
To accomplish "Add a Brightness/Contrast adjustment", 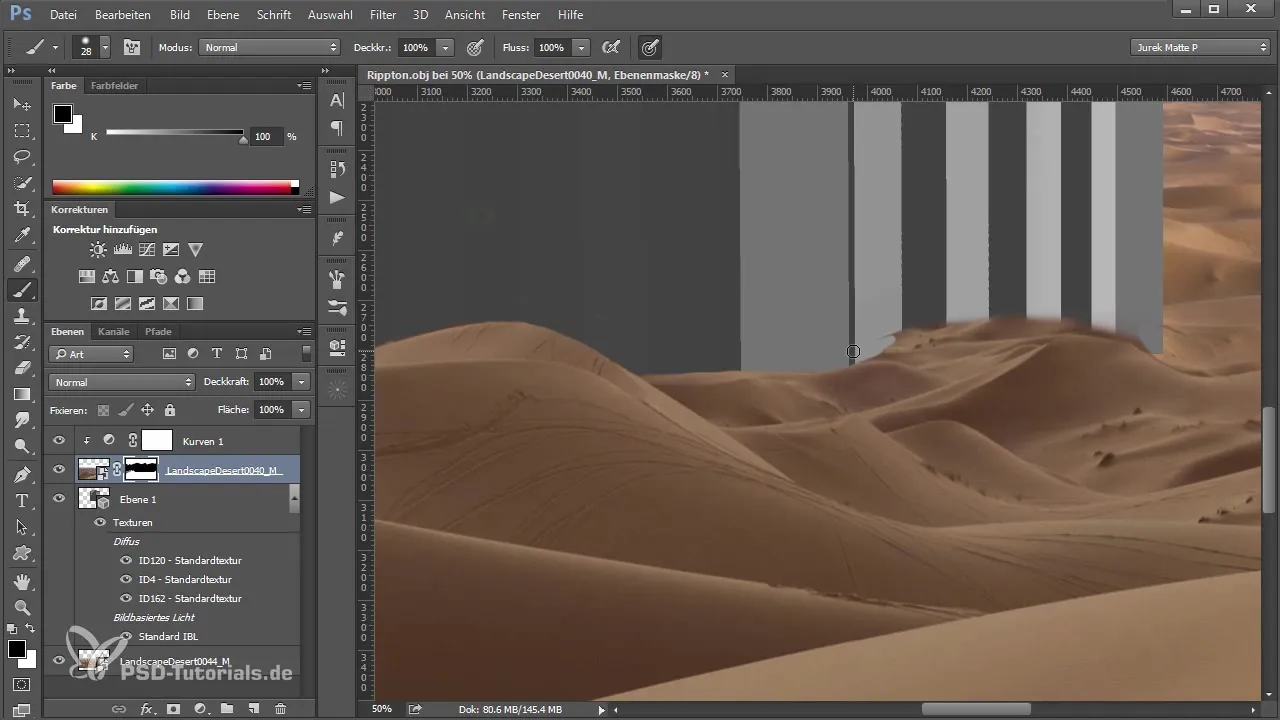I will click(98, 250).
